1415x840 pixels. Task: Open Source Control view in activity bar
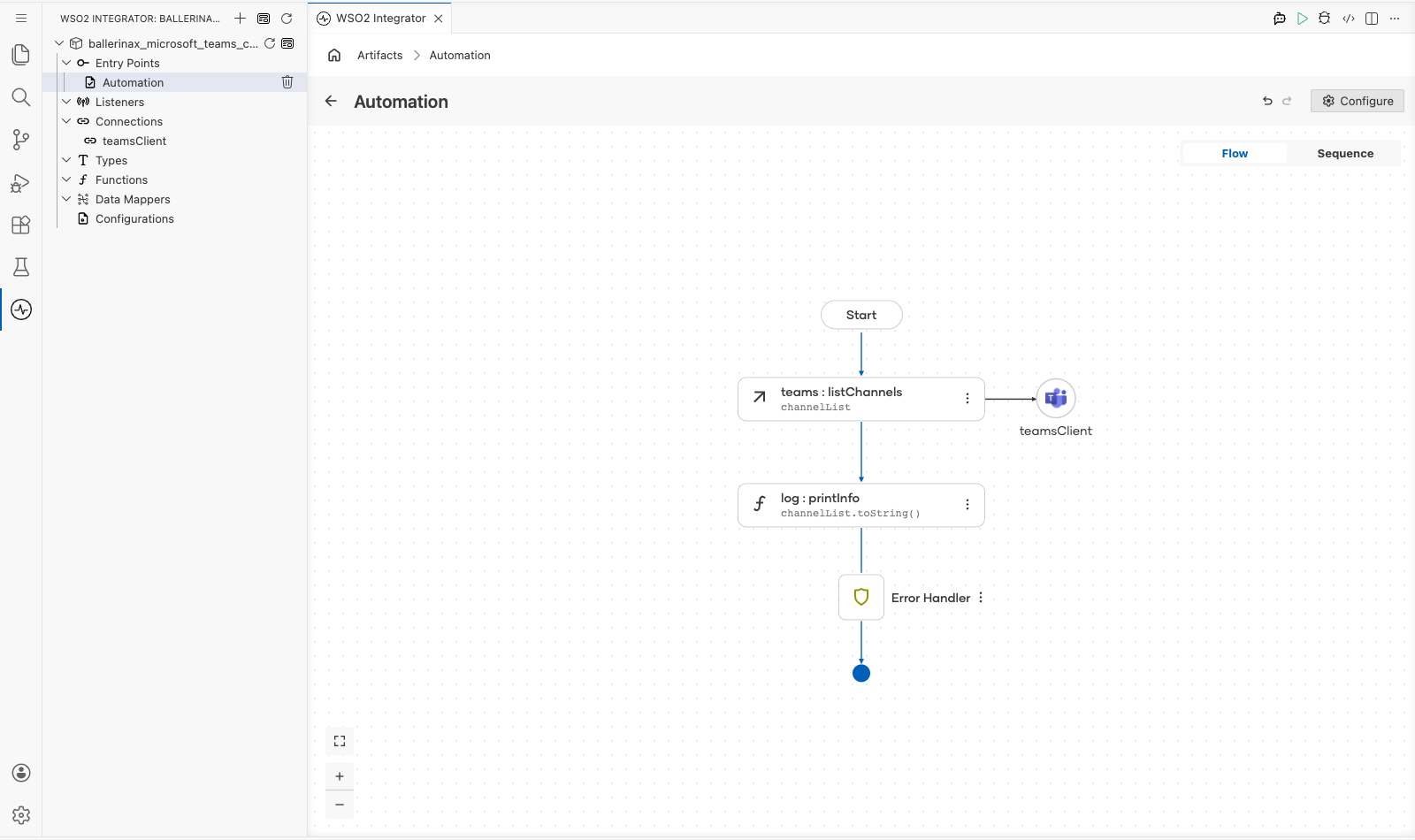point(21,140)
